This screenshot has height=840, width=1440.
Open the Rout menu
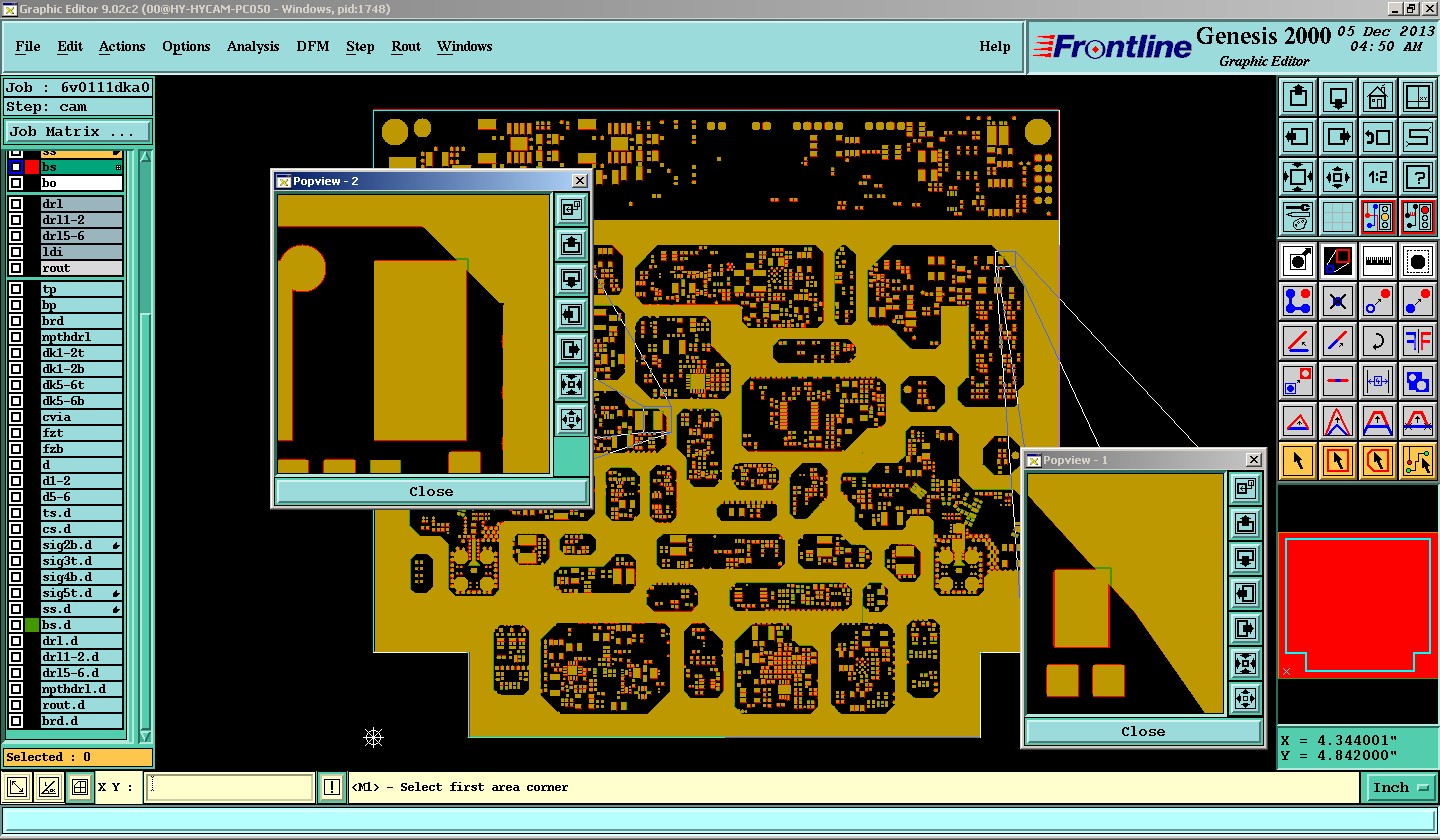click(406, 46)
